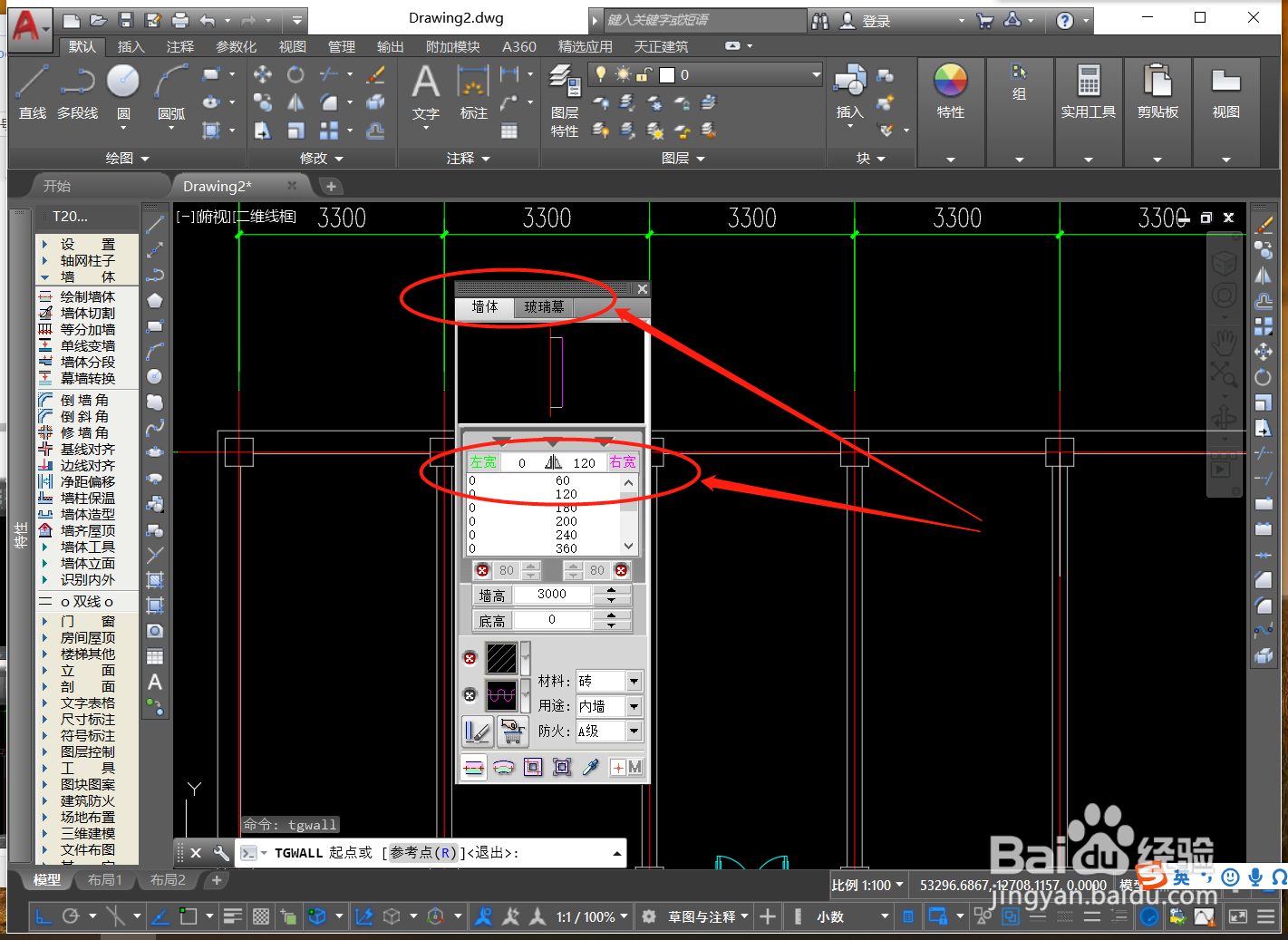Expand the 绘图 draw panel
Viewport: 1288px width, 940px height.
point(128,158)
